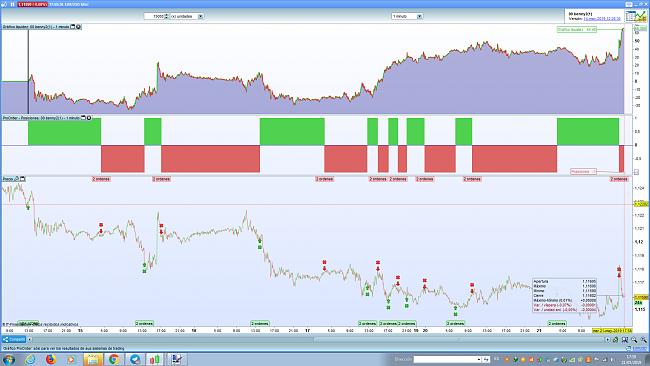Open the units type dropdown
This screenshot has width=650, height=366.
coord(201,16)
